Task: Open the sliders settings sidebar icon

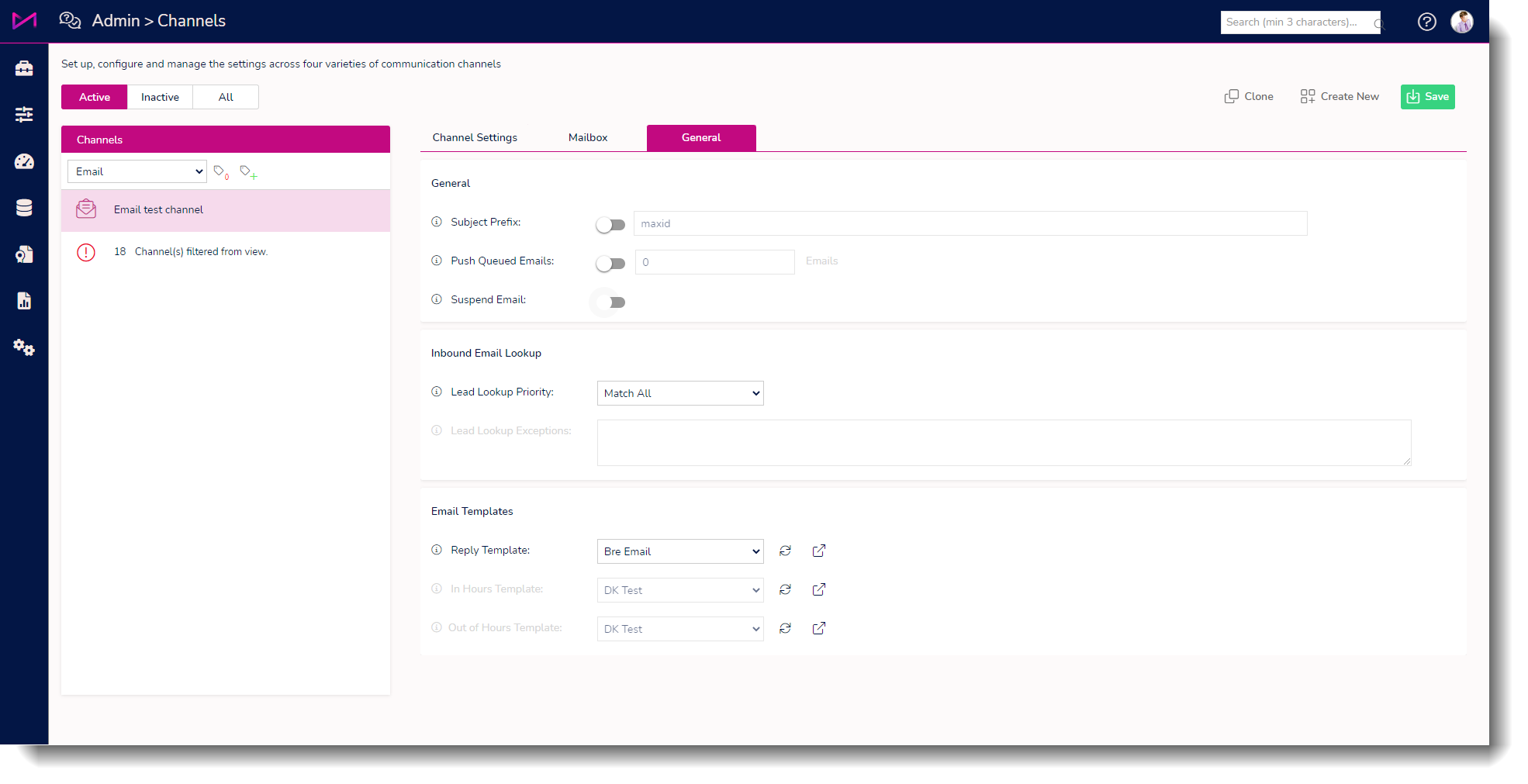Action: (x=24, y=115)
